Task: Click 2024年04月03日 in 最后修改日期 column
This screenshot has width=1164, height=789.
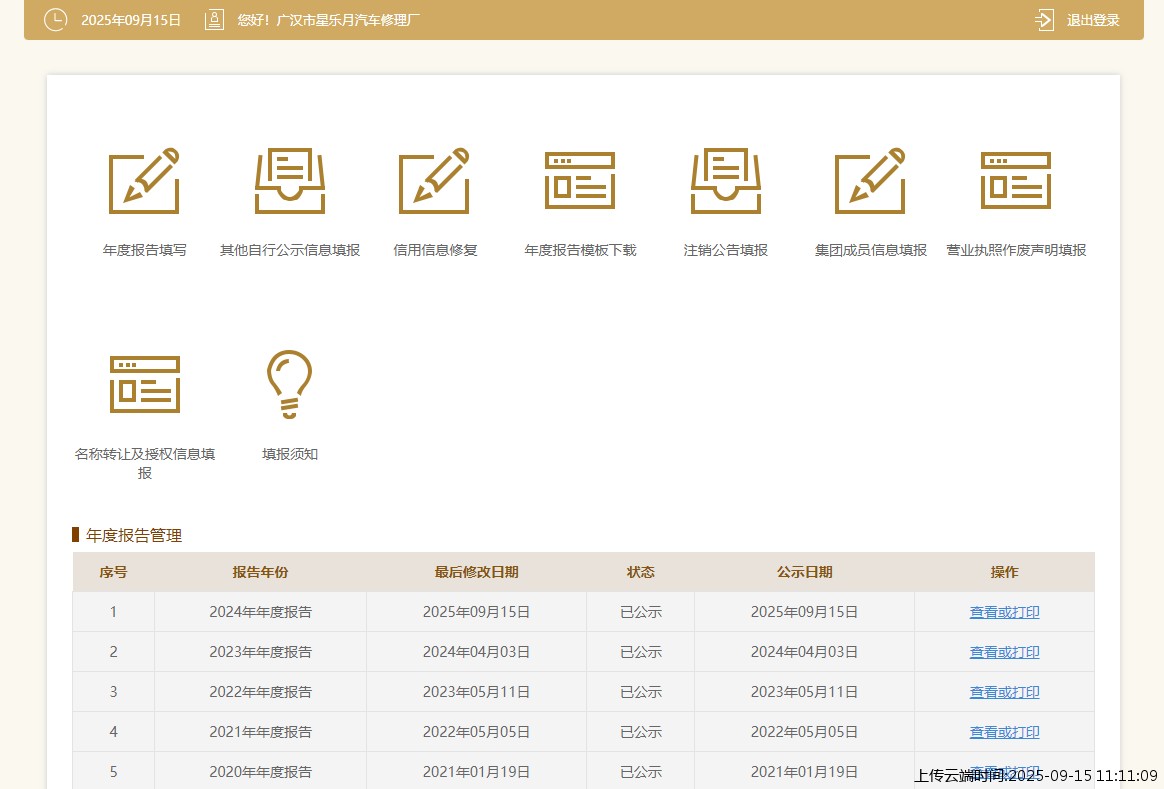Action: click(x=477, y=652)
